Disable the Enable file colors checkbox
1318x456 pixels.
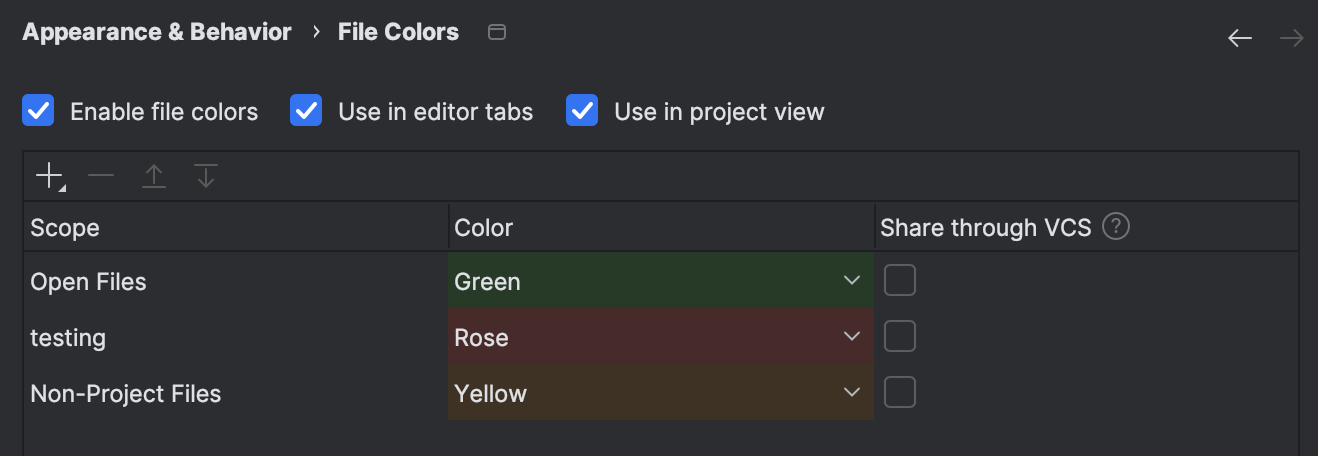(38, 111)
